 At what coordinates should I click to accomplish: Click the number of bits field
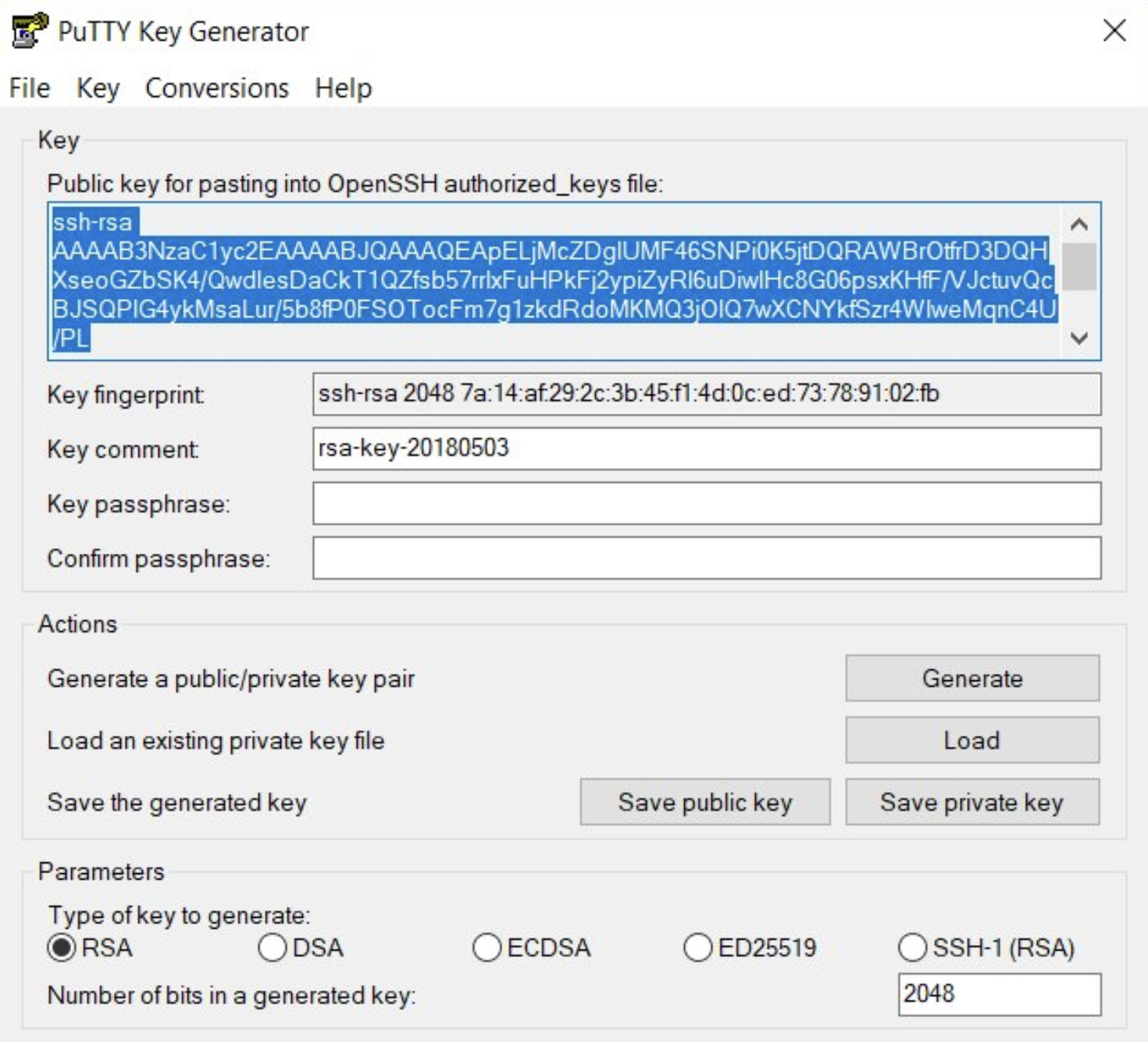pyautogui.click(x=1000, y=994)
